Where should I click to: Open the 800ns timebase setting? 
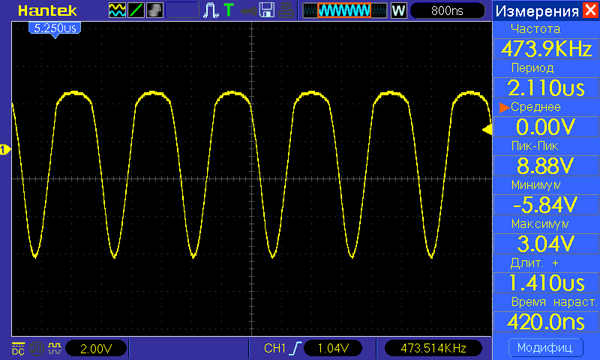point(447,11)
